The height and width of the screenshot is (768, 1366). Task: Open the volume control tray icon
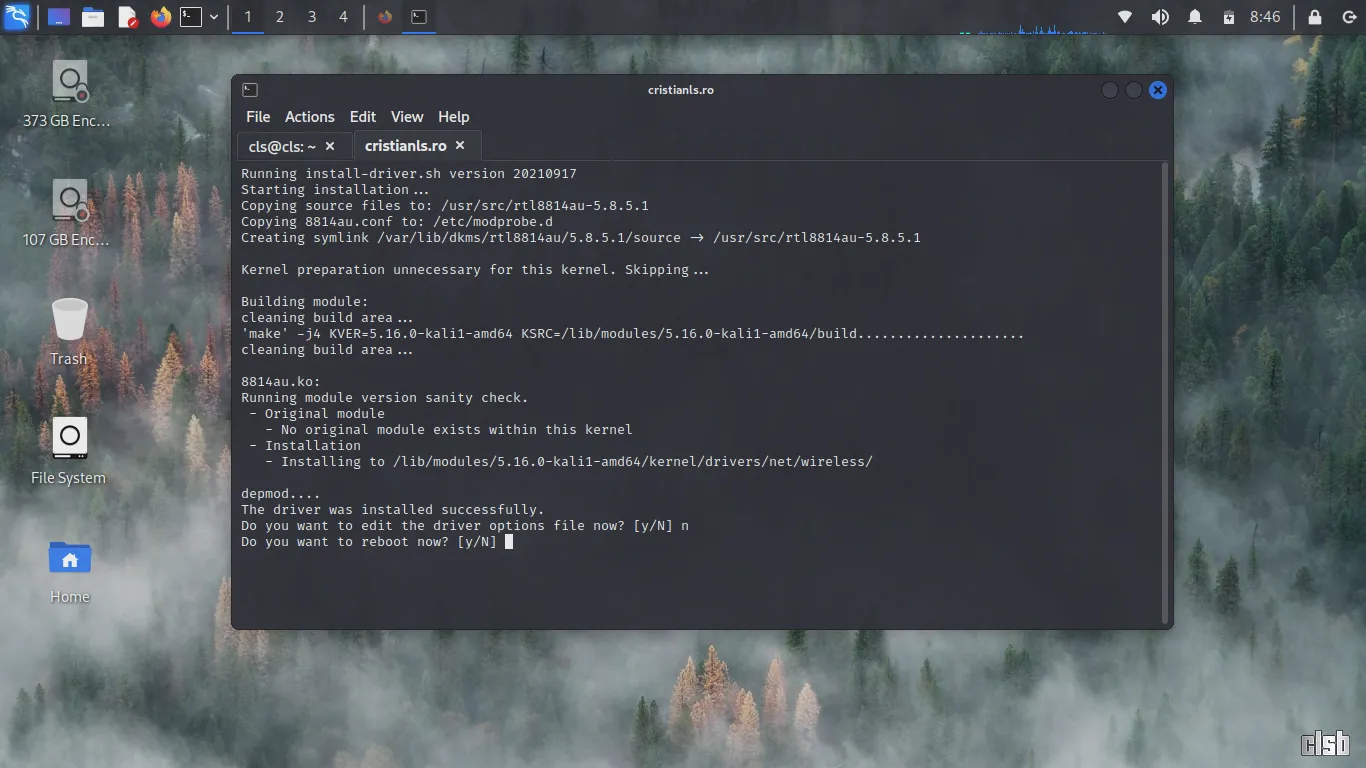pos(1160,17)
